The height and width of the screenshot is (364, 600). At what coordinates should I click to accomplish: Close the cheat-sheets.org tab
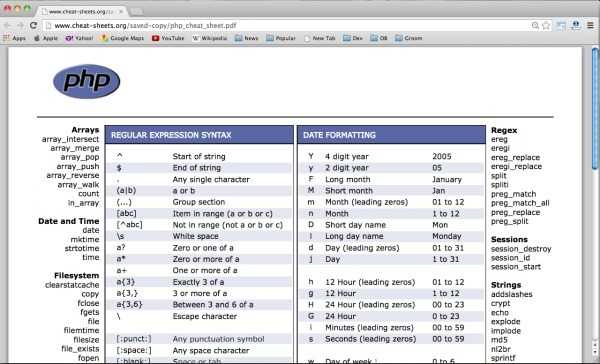(x=121, y=11)
